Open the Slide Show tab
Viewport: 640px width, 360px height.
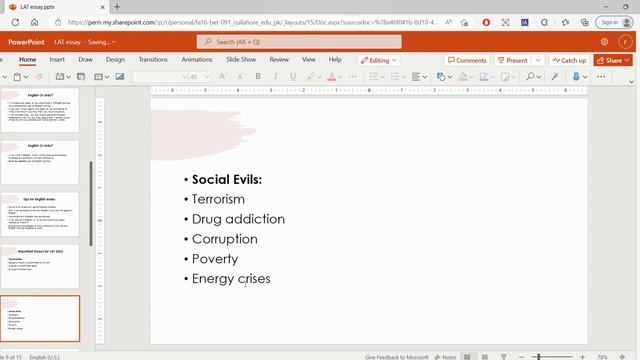pos(241,60)
